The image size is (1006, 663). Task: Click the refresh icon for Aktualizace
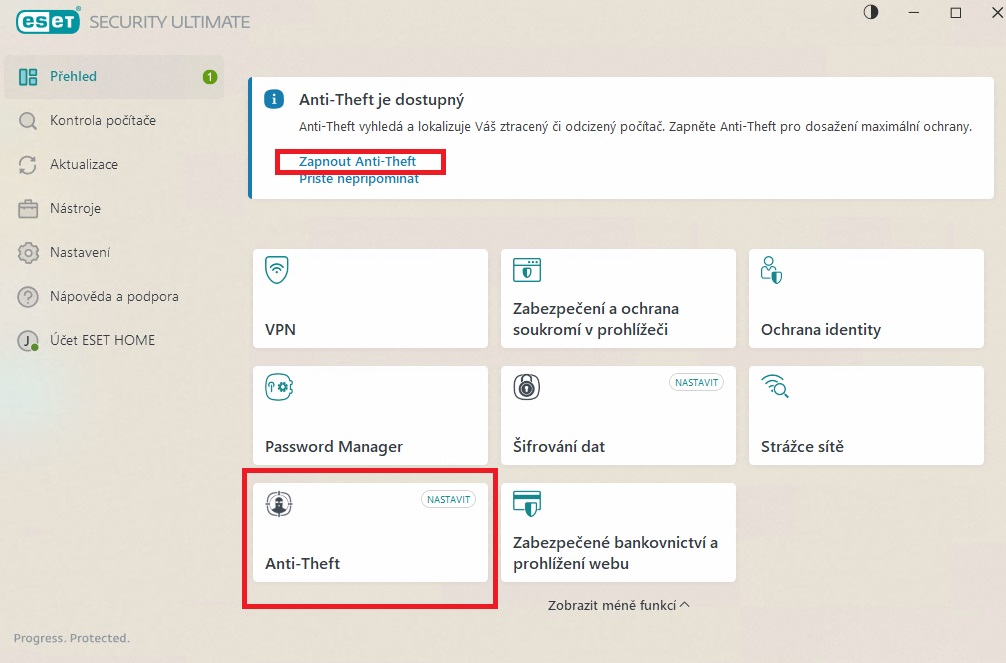(x=28, y=165)
